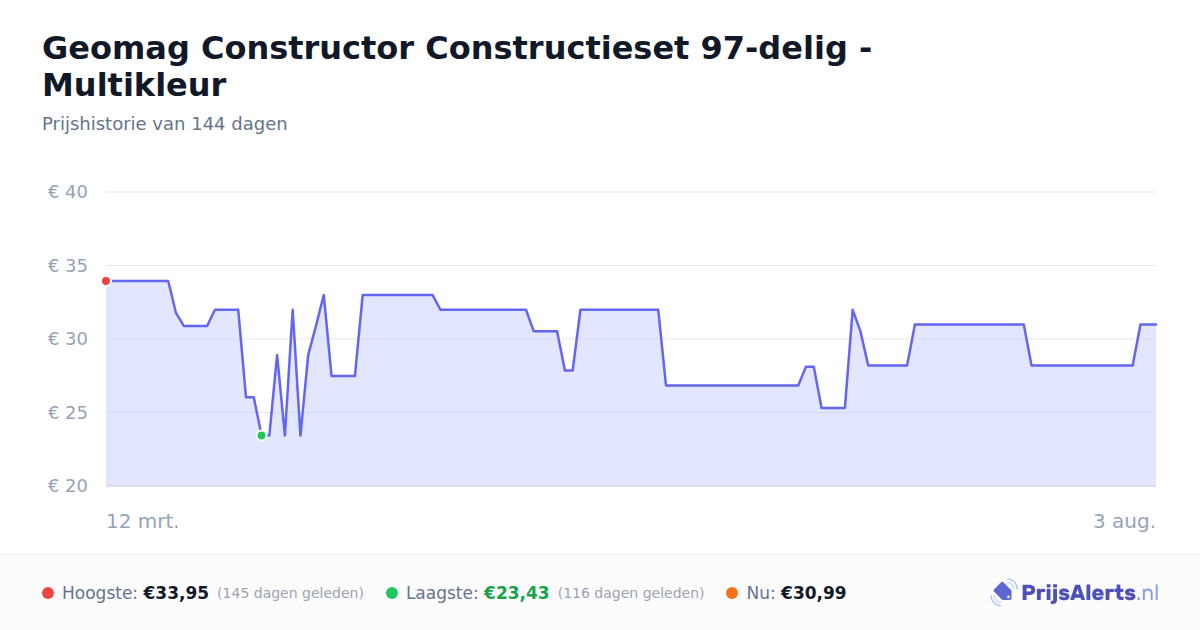Viewport: 1200px width, 630px height.
Task: Open the PrijsAlerts.nl brand link
Action: 1074,593
